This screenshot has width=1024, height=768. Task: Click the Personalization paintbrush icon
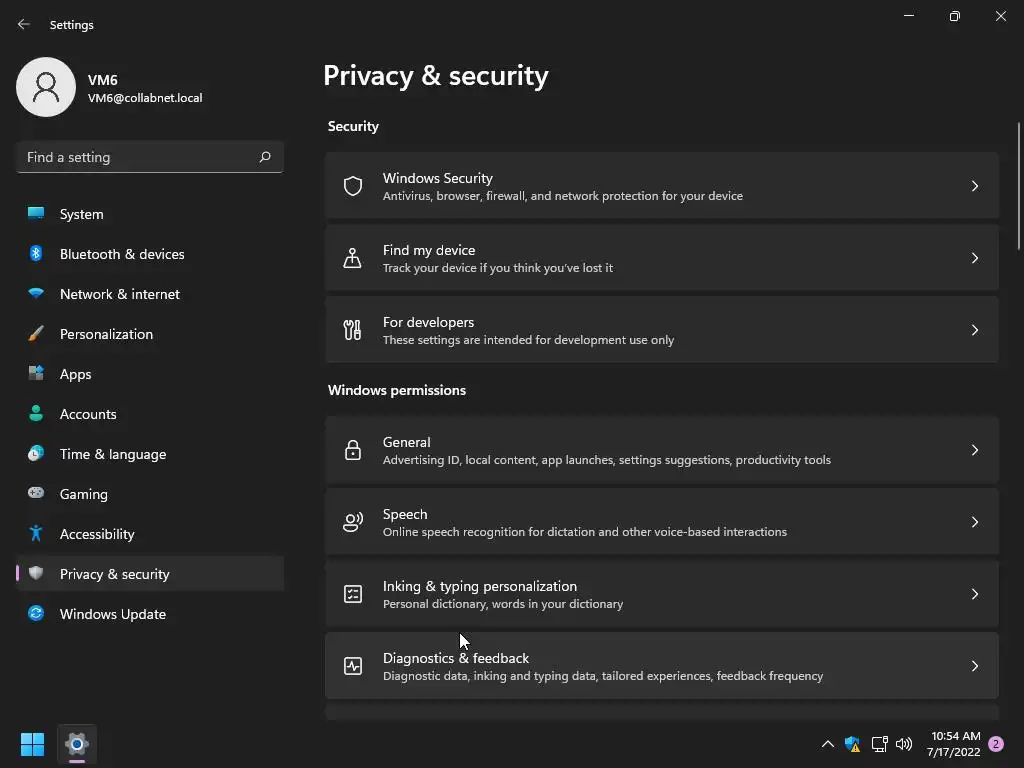coord(36,334)
